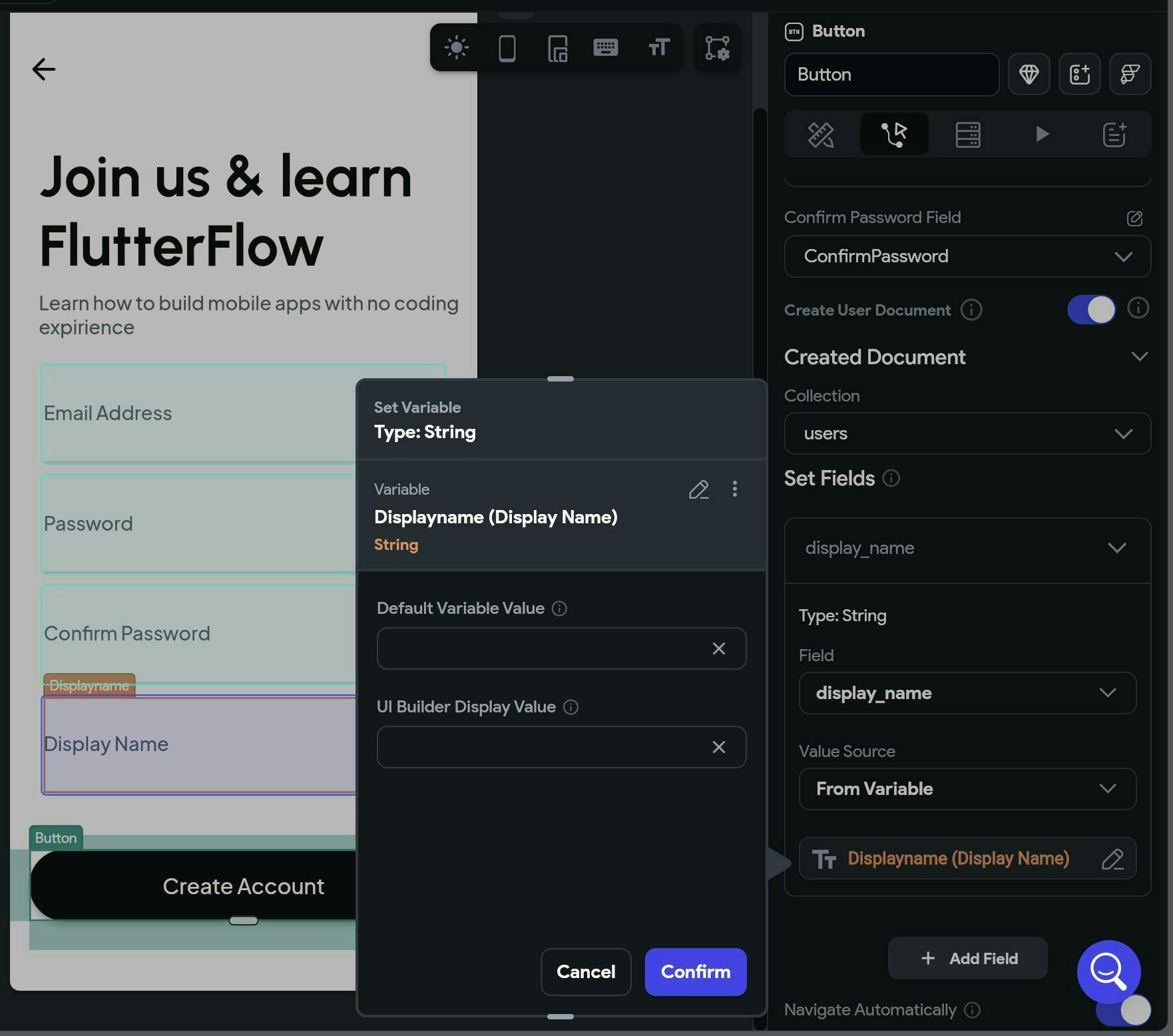Open the widget tree settings icon
Image resolution: width=1173 pixels, height=1036 pixels.
718,48
